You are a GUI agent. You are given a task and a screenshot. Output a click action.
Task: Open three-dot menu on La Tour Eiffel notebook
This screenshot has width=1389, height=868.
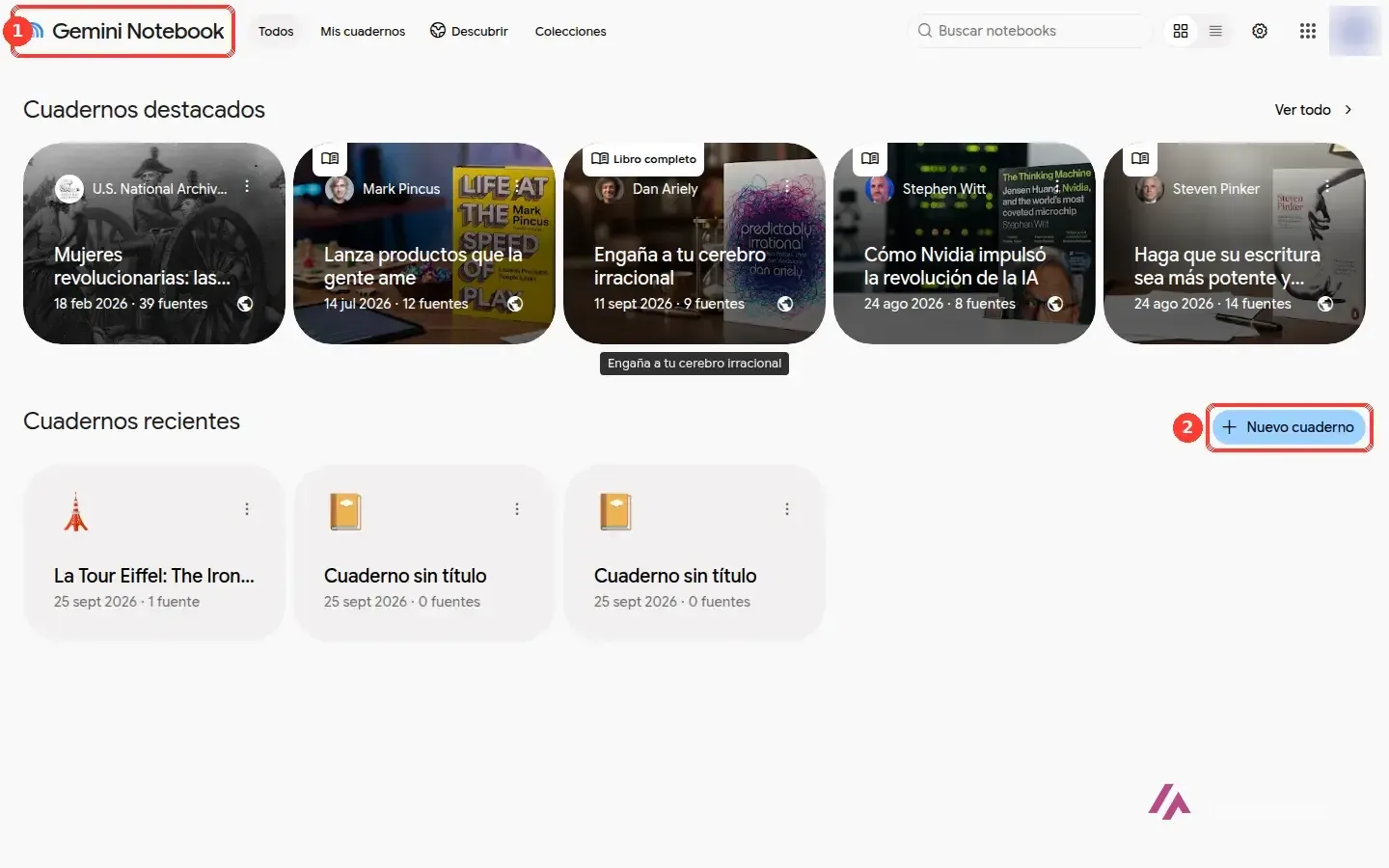(247, 508)
